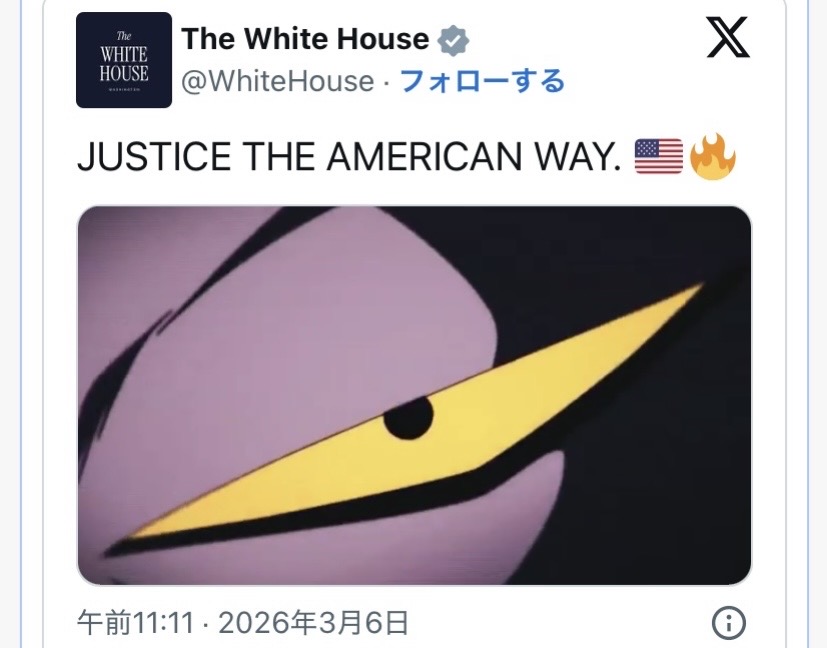Click the word JUSTICE in the tweet
Image resolution: width=827 pixels, height=648 pixels.
pyautogui.click(x=154, y=157)
